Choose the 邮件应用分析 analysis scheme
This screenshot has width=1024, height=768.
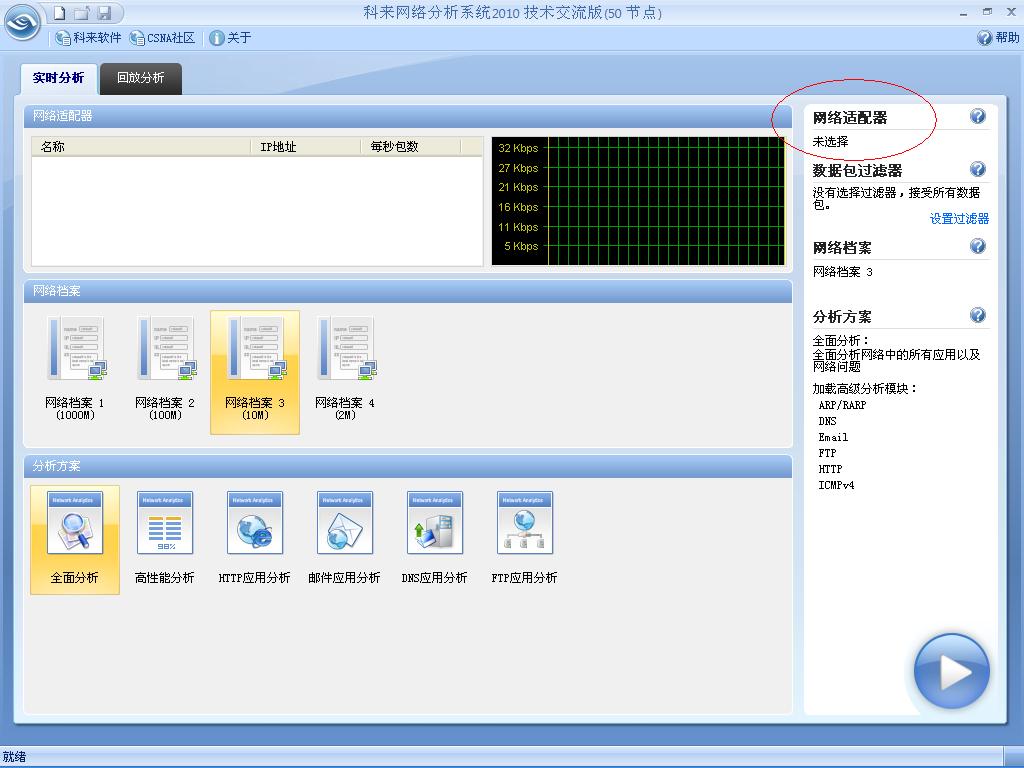(345, 538)
